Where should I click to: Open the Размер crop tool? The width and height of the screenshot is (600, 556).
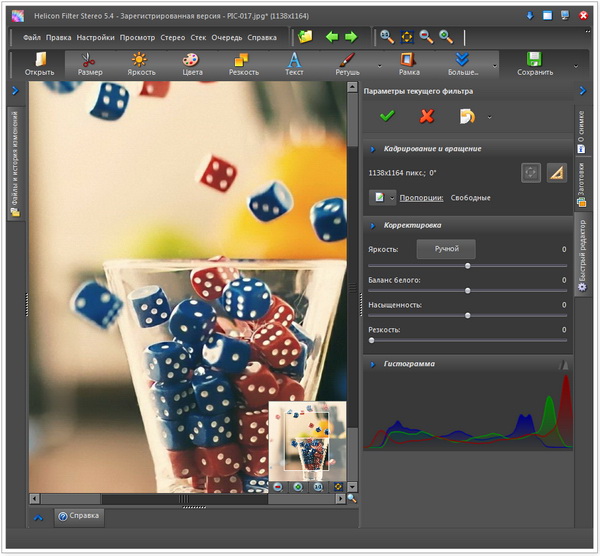click(89, 63)
